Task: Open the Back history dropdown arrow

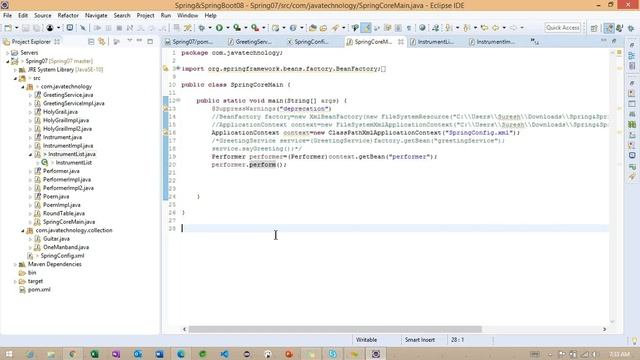Action: (504, 28)
